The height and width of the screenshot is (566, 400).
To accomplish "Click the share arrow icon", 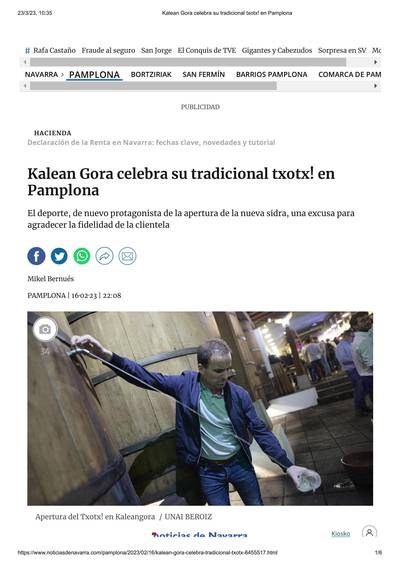I will (105, 256).
